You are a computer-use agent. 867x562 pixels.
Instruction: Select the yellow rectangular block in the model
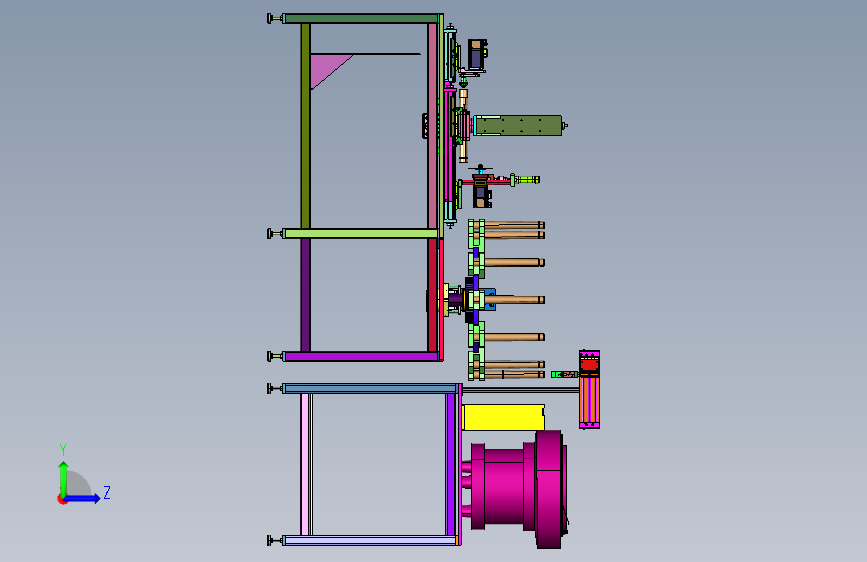pos(503,418)
